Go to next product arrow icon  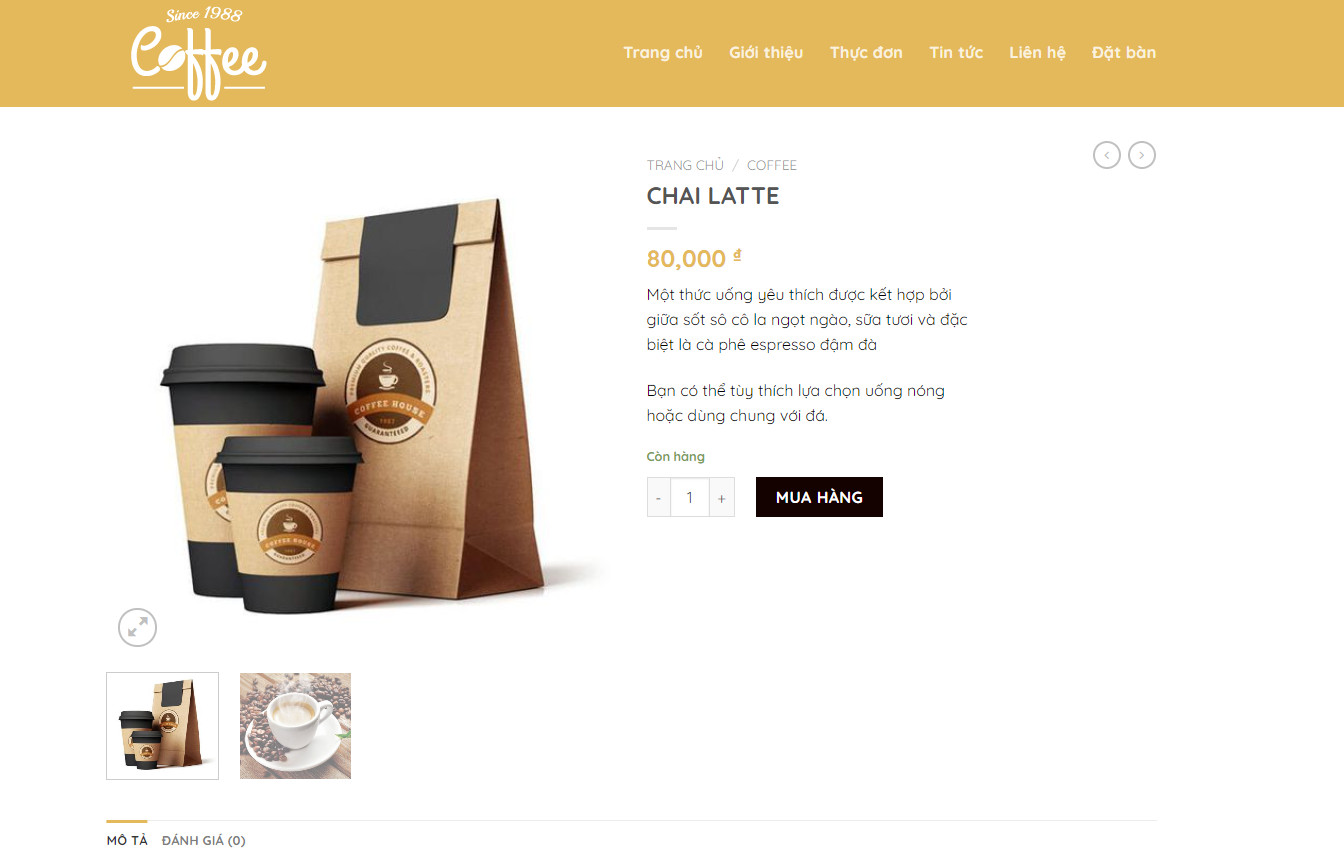coord(1142,155)
